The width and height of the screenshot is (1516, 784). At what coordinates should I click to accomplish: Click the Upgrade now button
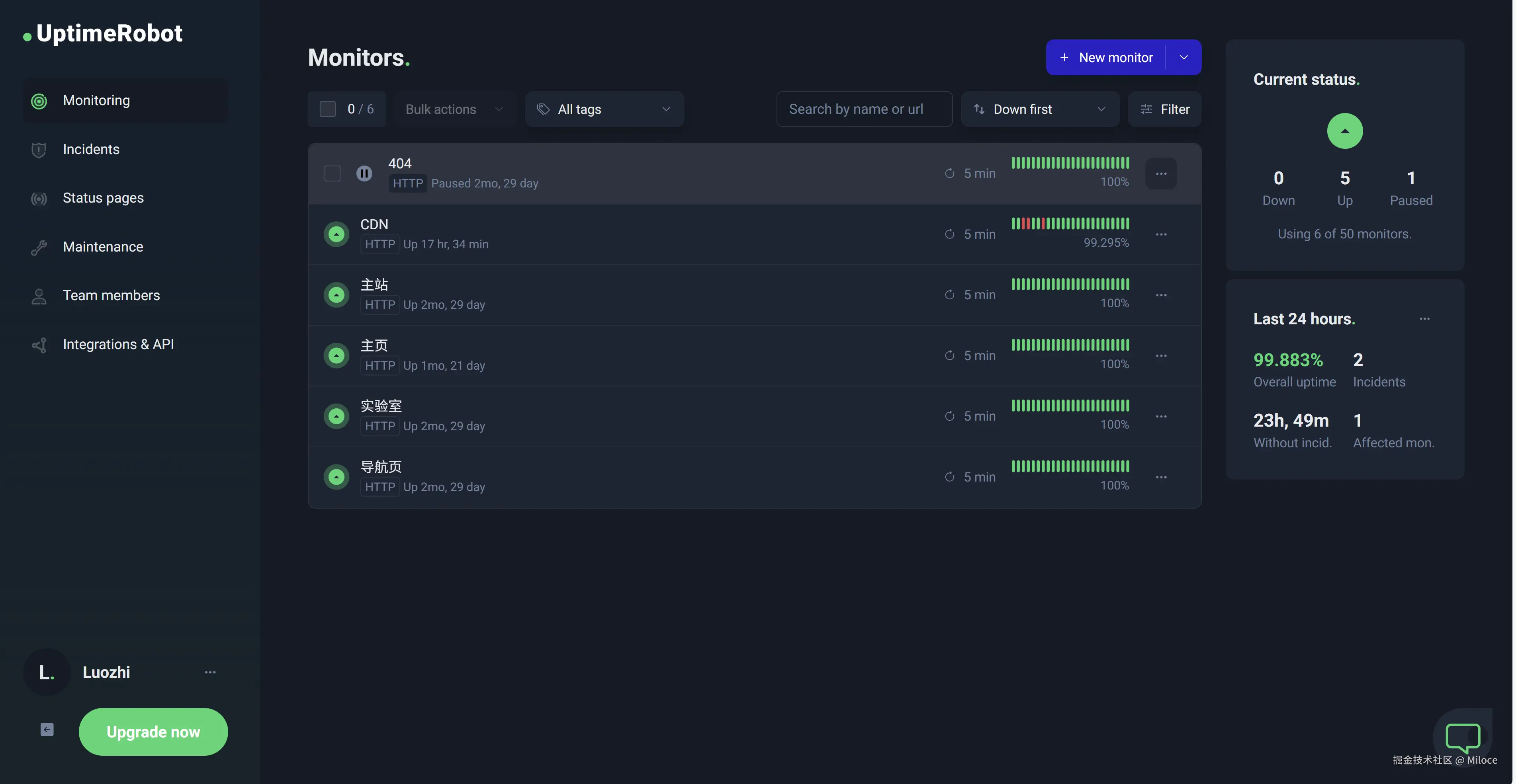(x=153, y=731)
